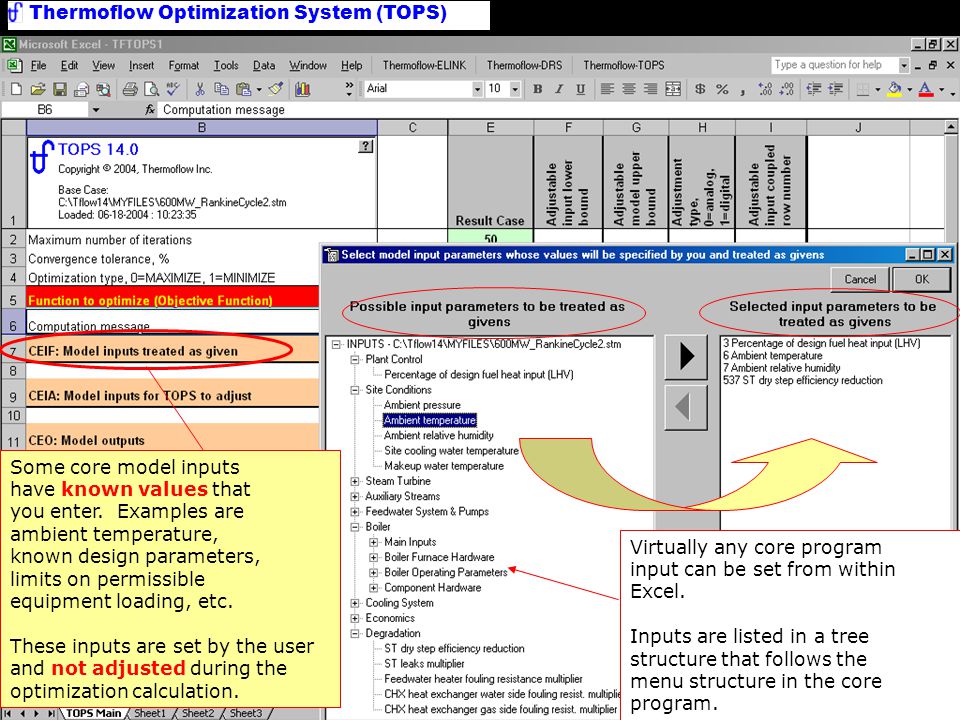Apply Italic formatting
The width and height of the screenshot is (960, 720).
coord(559,89)
